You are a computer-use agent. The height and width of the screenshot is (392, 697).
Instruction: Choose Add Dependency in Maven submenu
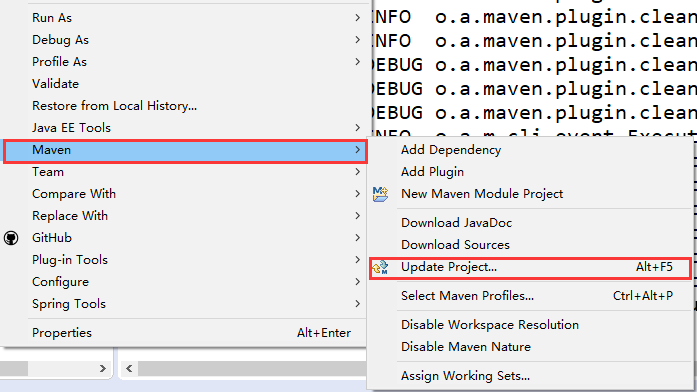tap(531, 150)
